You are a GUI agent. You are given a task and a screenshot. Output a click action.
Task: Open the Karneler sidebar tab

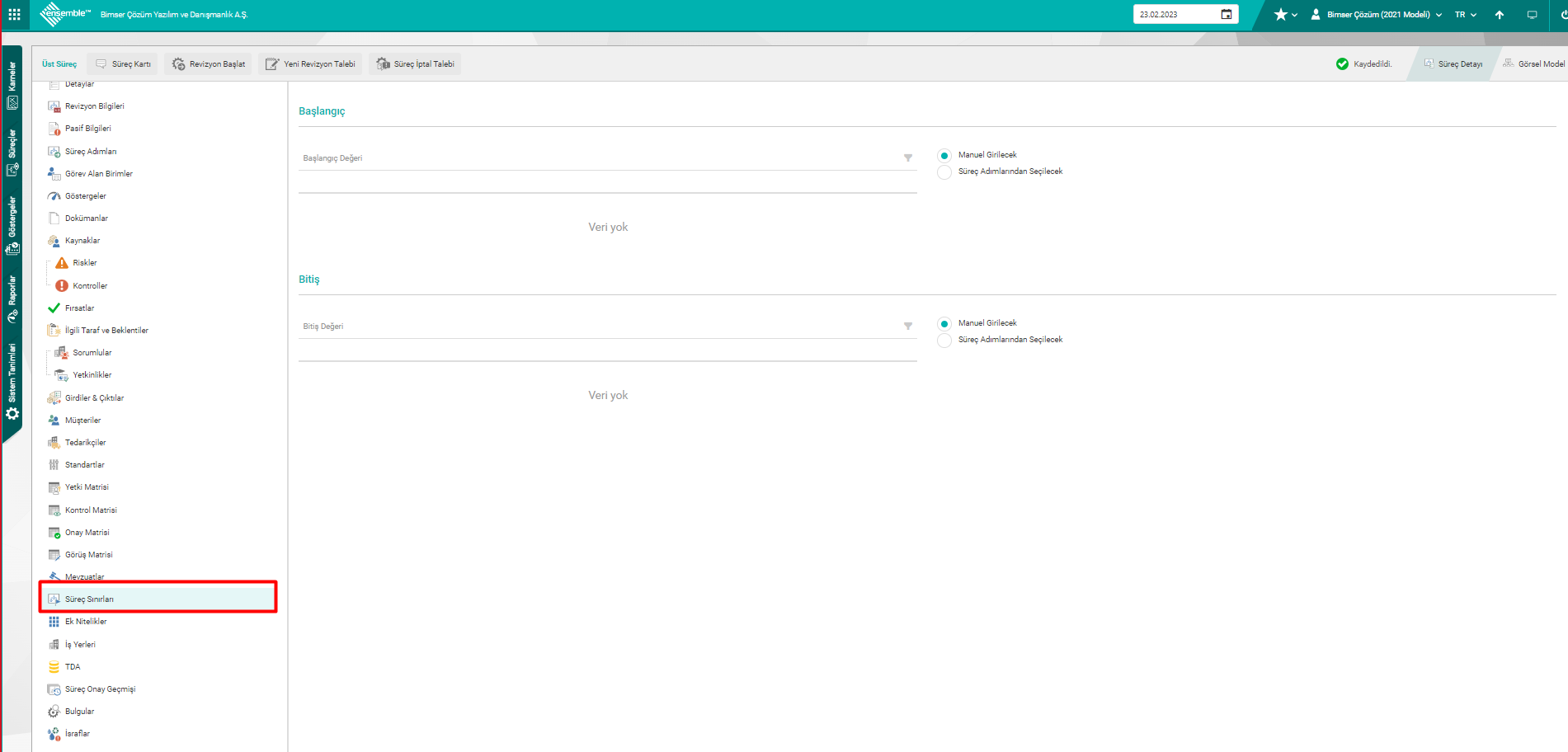point(12,85)
